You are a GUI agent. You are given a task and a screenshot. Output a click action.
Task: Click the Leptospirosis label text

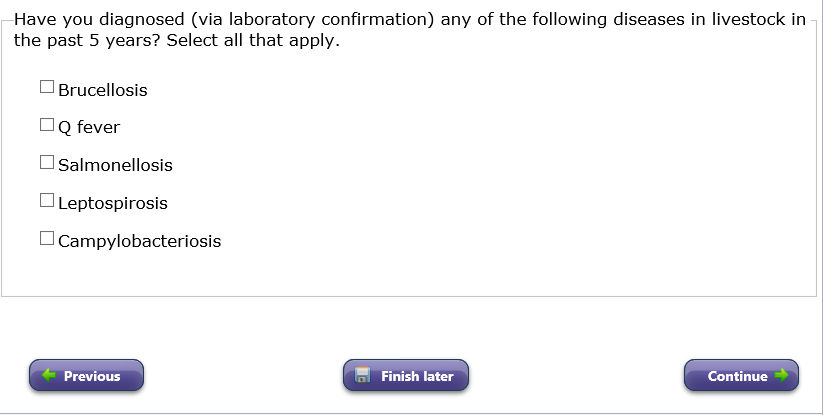tap(113, 203)
